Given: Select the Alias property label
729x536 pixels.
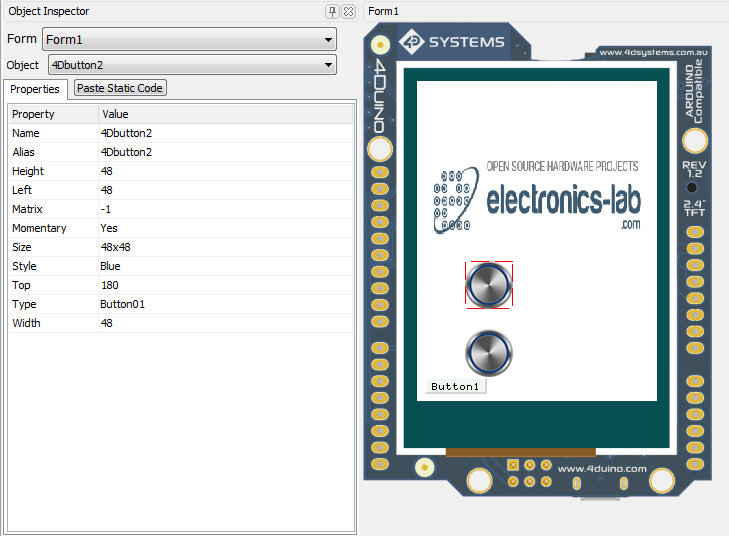Looking at the screenshot, I should pos(24,152).
